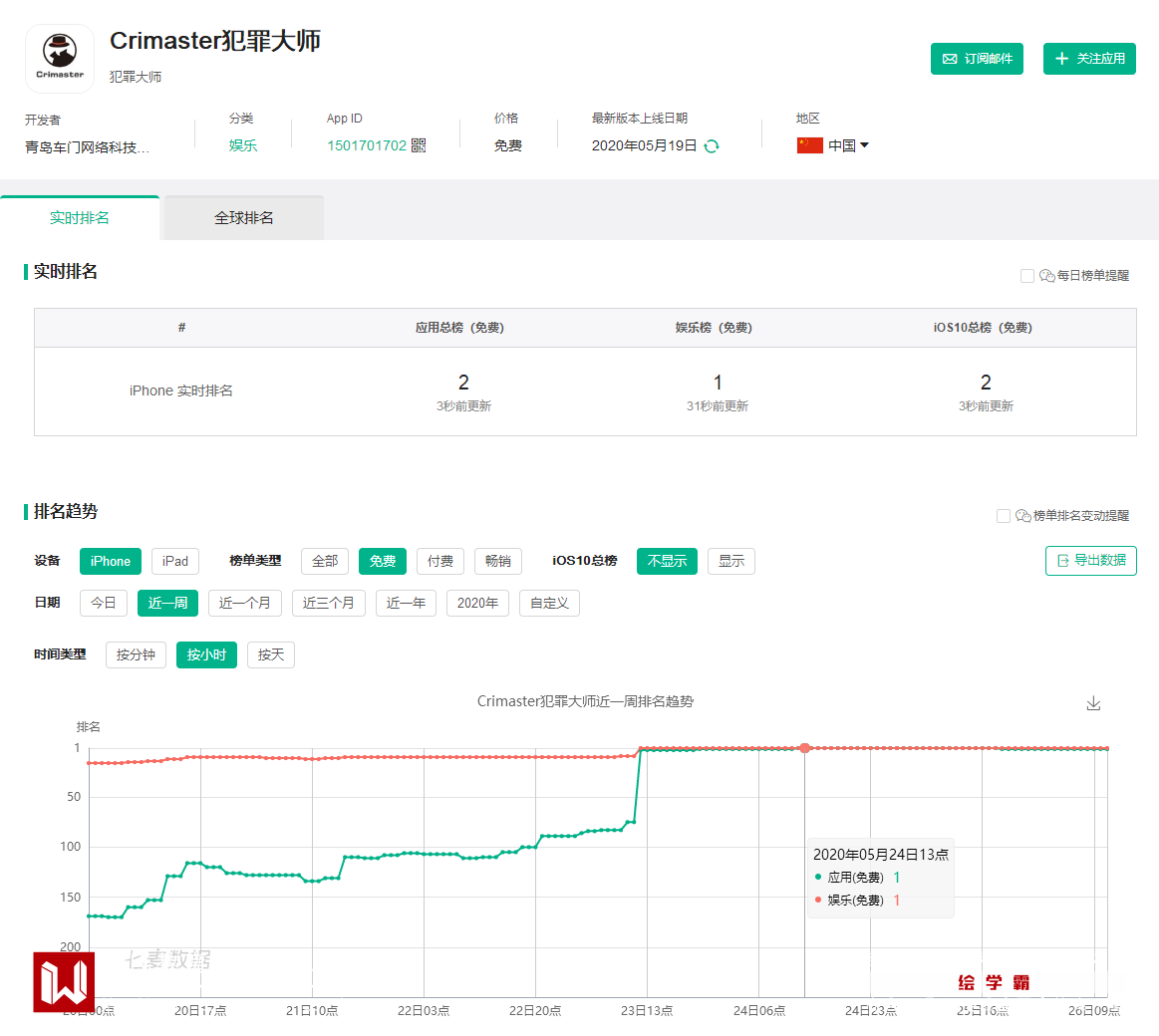The width and height of the screenshot is (1159, 1036).
Task: Select 不显示 for iOS10总榜
Action: click(667, 561)
